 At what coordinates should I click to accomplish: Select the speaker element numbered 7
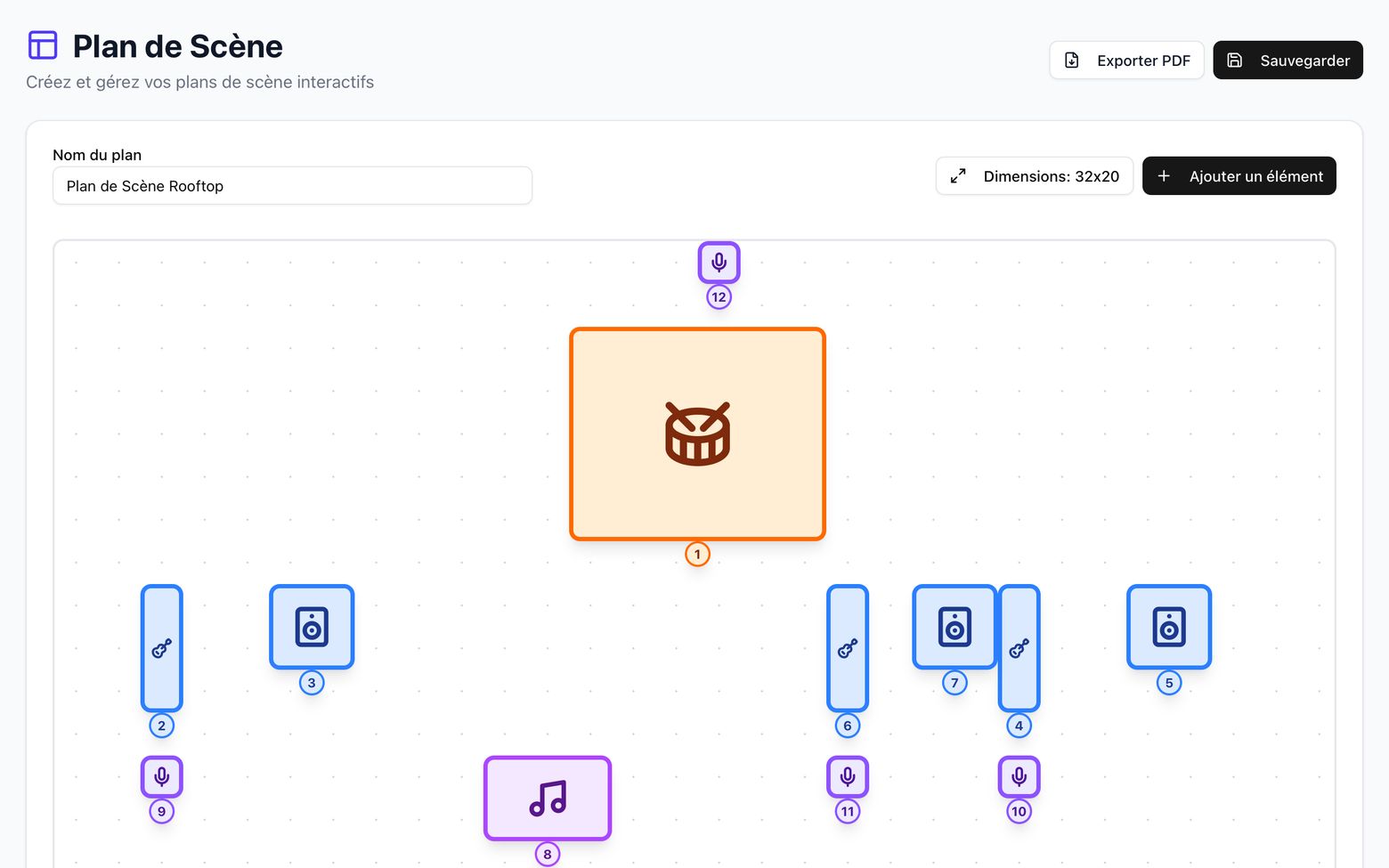click(954, 627)
